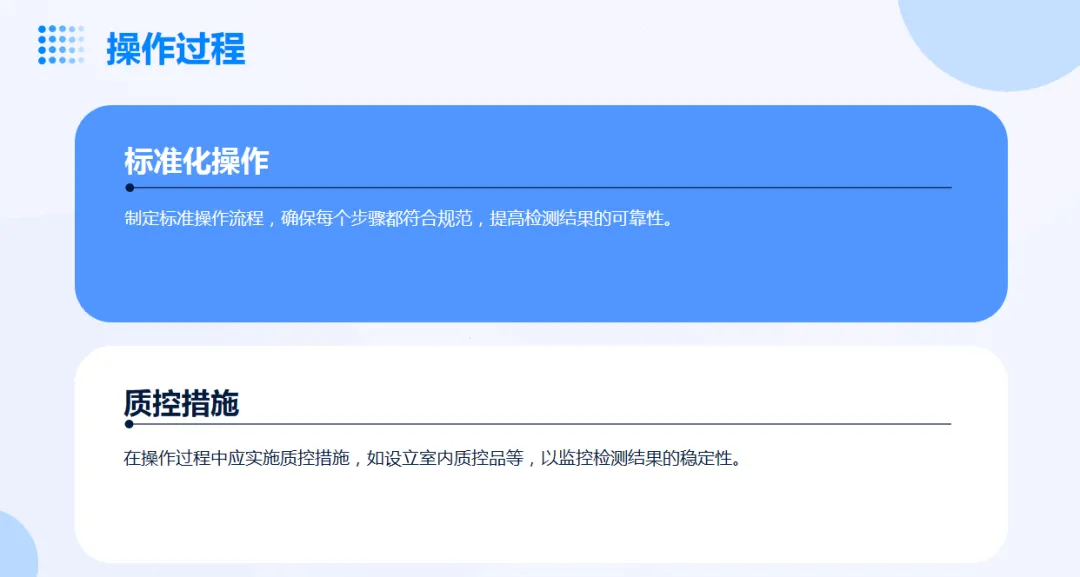Select the heading 质控措施
Image resolution: width=1080 pixels, height=577 pixels.
[x=181, y=403]
